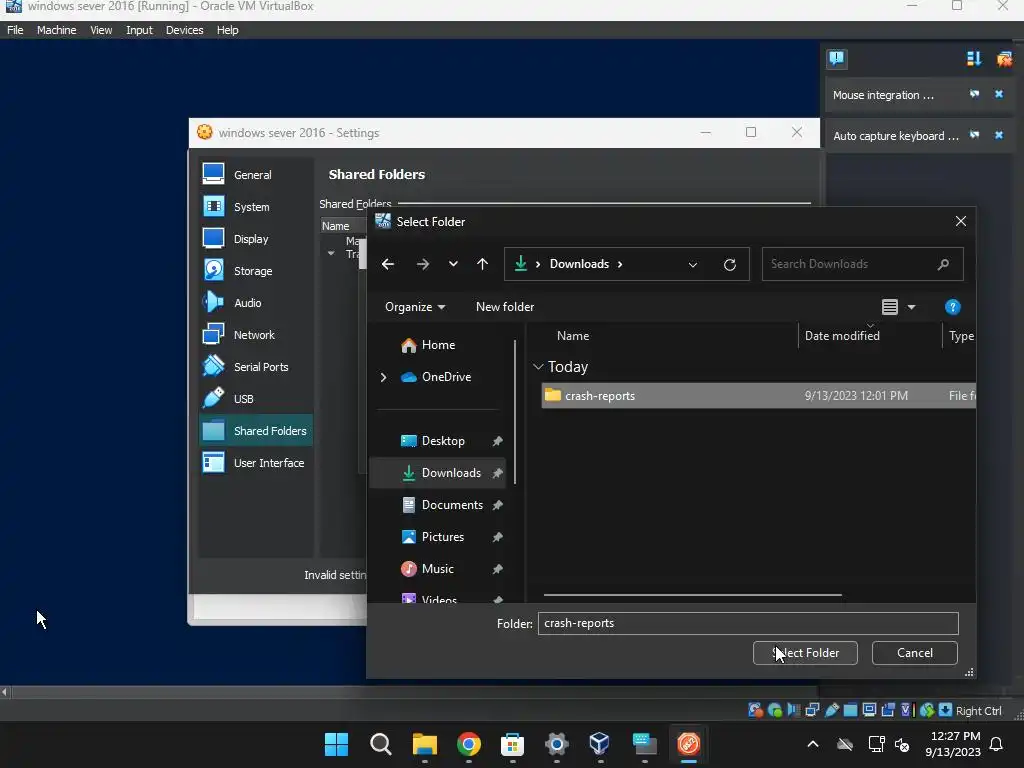
Task: Open Windows Start menu
Action: pos(336,744)
